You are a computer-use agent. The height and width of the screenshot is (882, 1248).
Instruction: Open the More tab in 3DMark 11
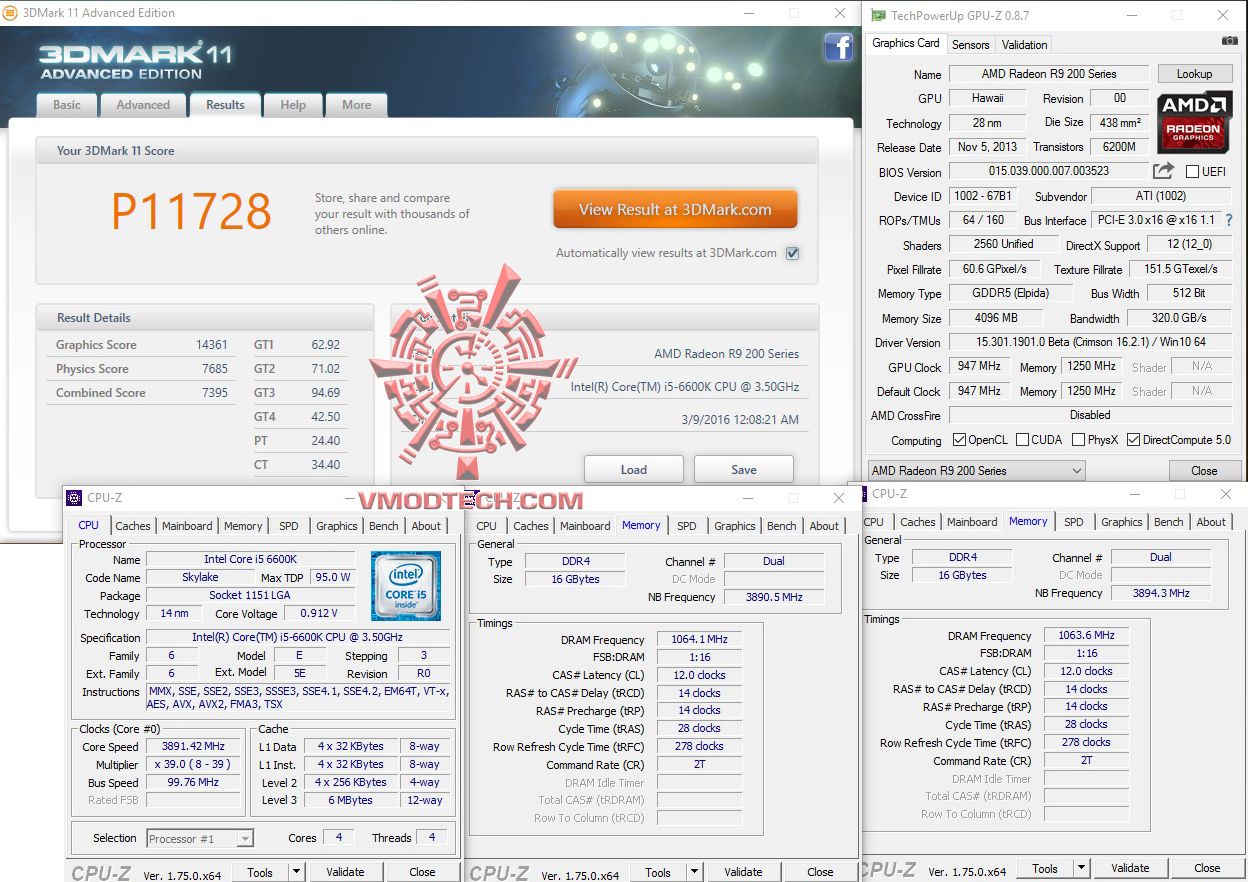pos(356,105)
